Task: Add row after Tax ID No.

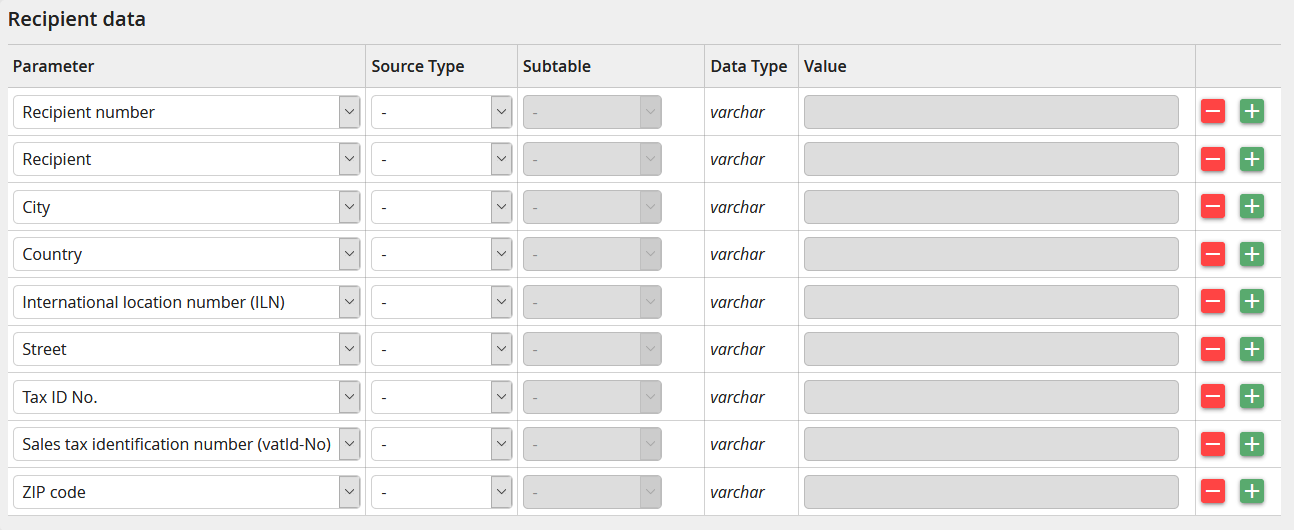Action: click(1252, 396)
